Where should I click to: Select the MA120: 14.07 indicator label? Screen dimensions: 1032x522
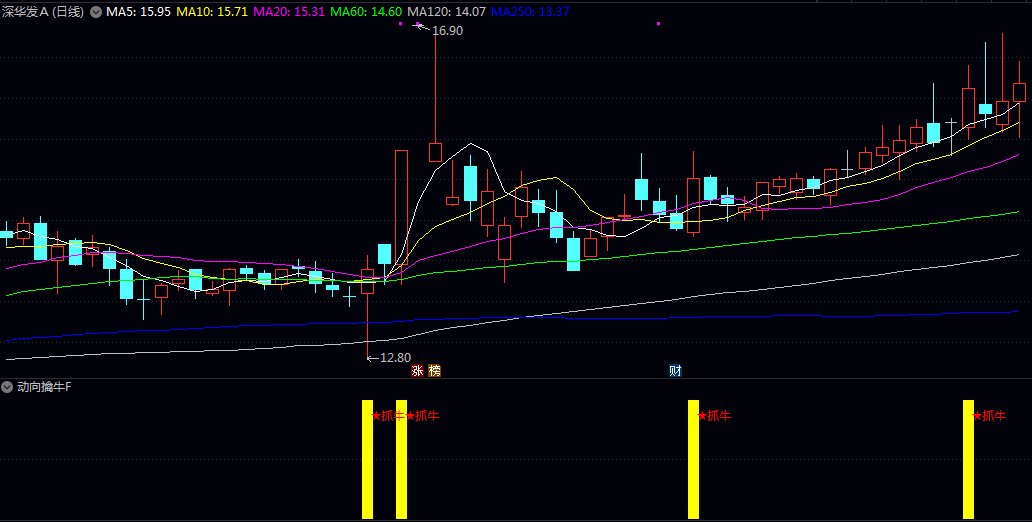[447, 12]
